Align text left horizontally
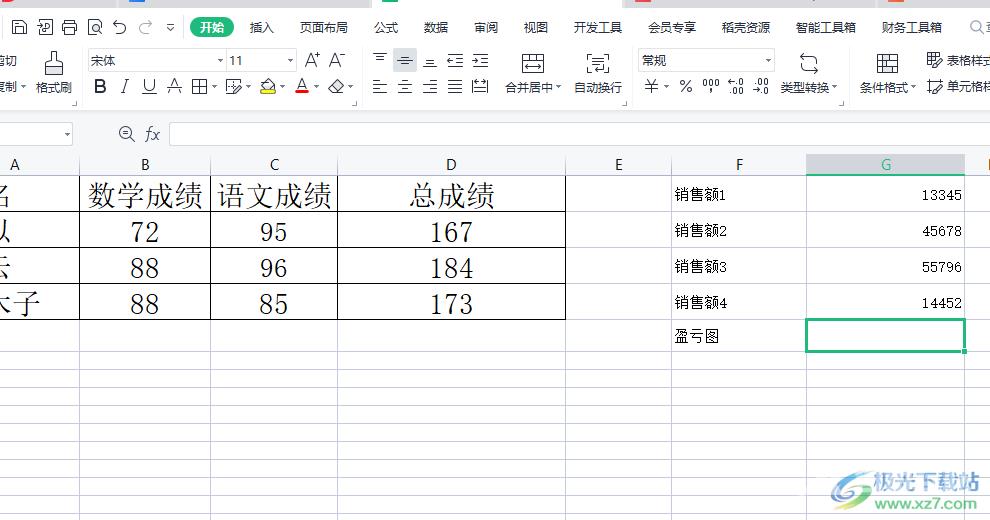990x520 pixels. click(x=379, y=86)
